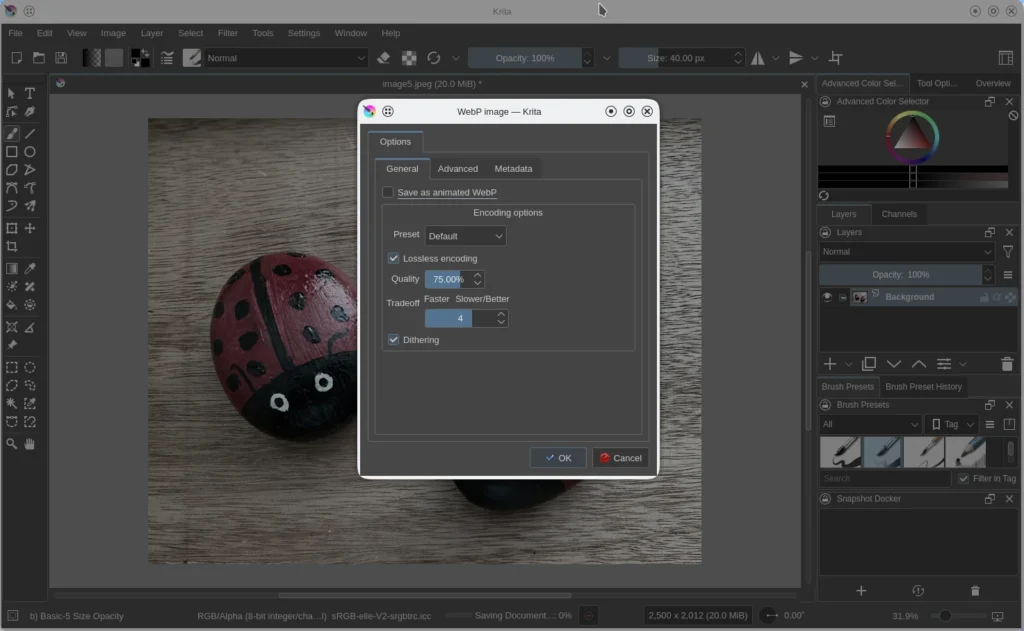
Task: Open the brush presets All tag dropdown
Action: 871,425
